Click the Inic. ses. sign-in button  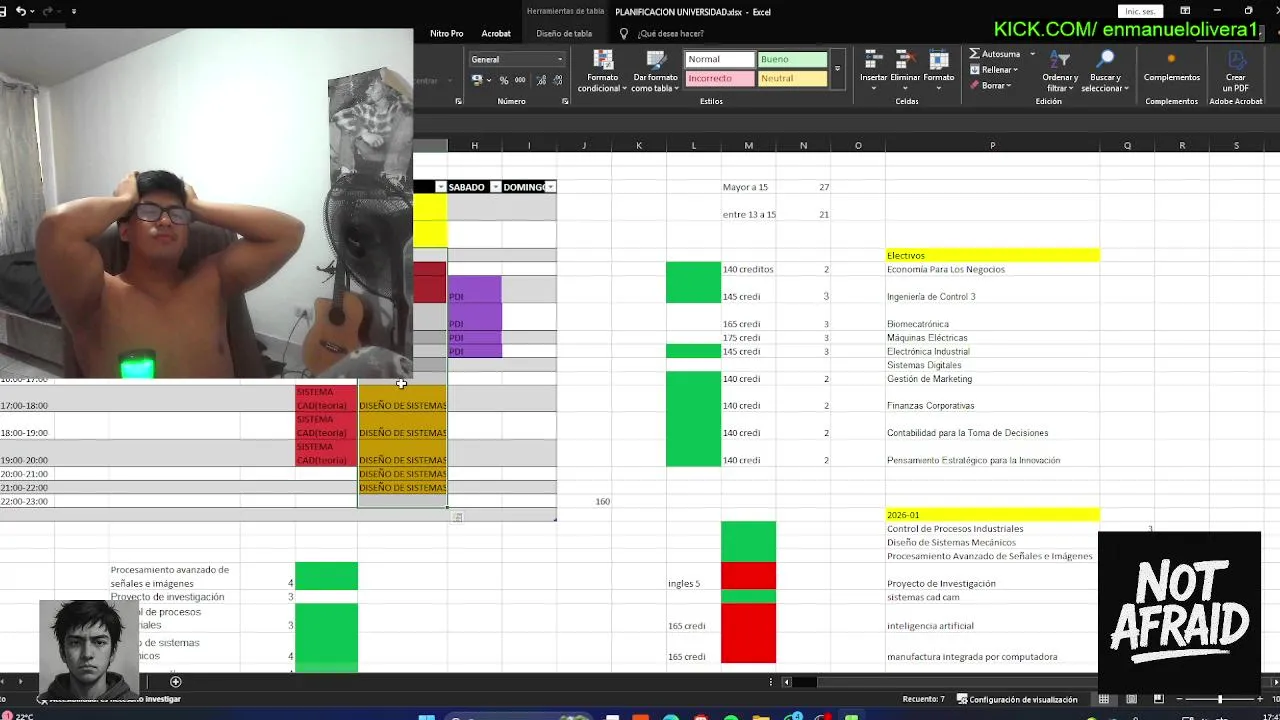click(1140, 11)
